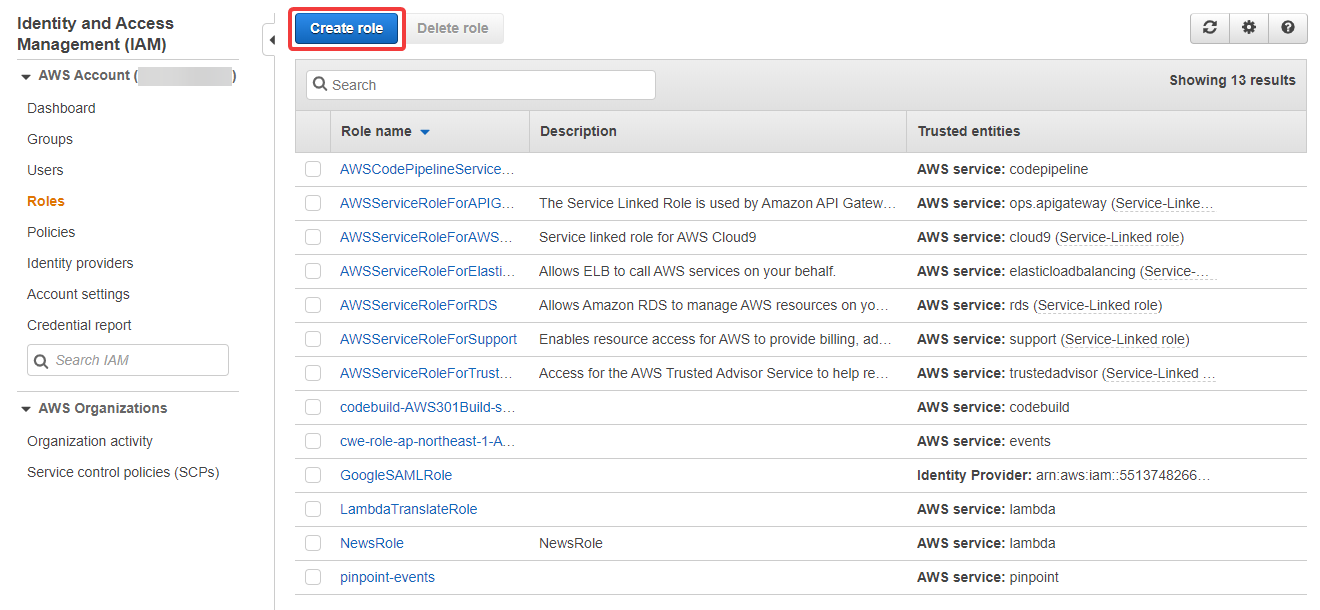
Task: Select Roles in the sidebar
Action: click(x=46, y=201)
